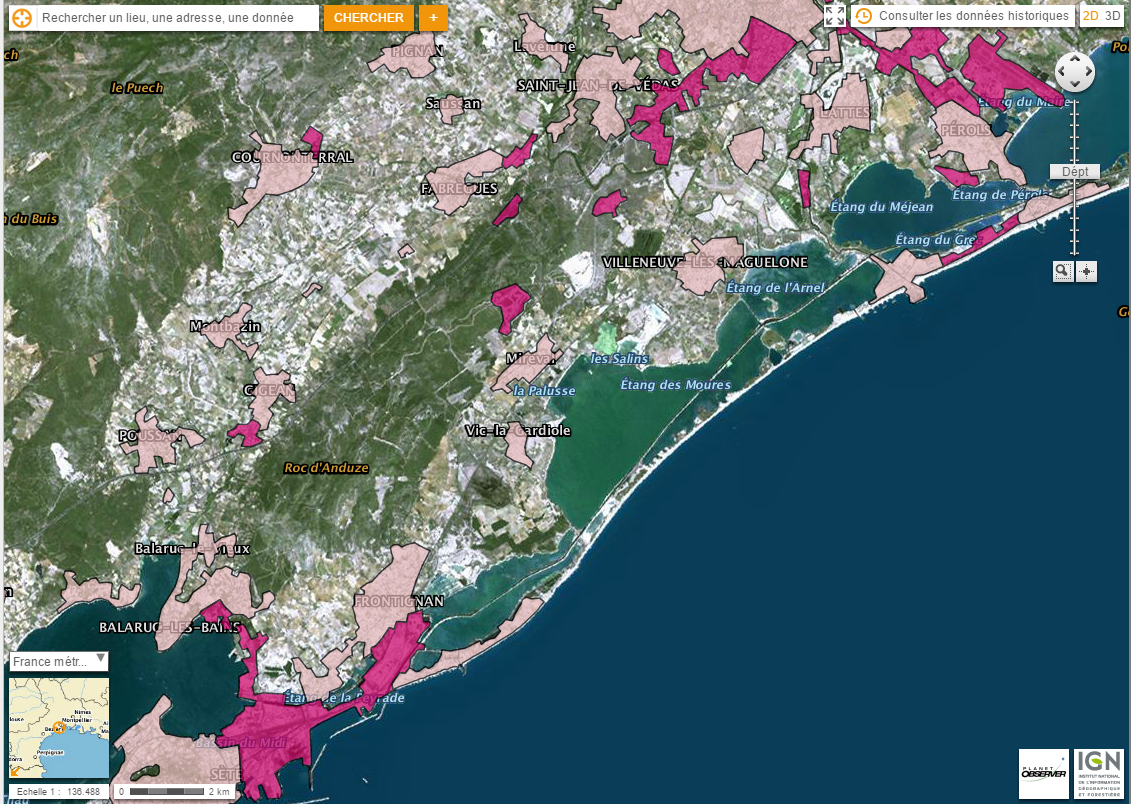Image resolution: width=1131 pixels, height=804 pixels.
Task: Click the 0 to 2 km scale bar
Action: click(x=175, y=791)
